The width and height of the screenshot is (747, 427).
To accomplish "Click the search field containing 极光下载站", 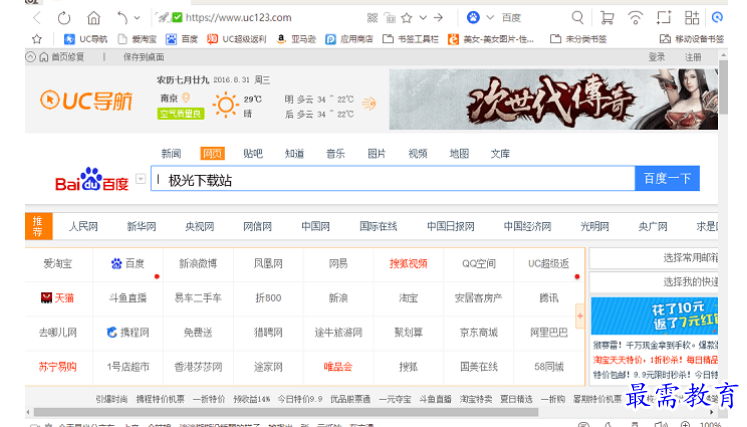I will point(393,179).
